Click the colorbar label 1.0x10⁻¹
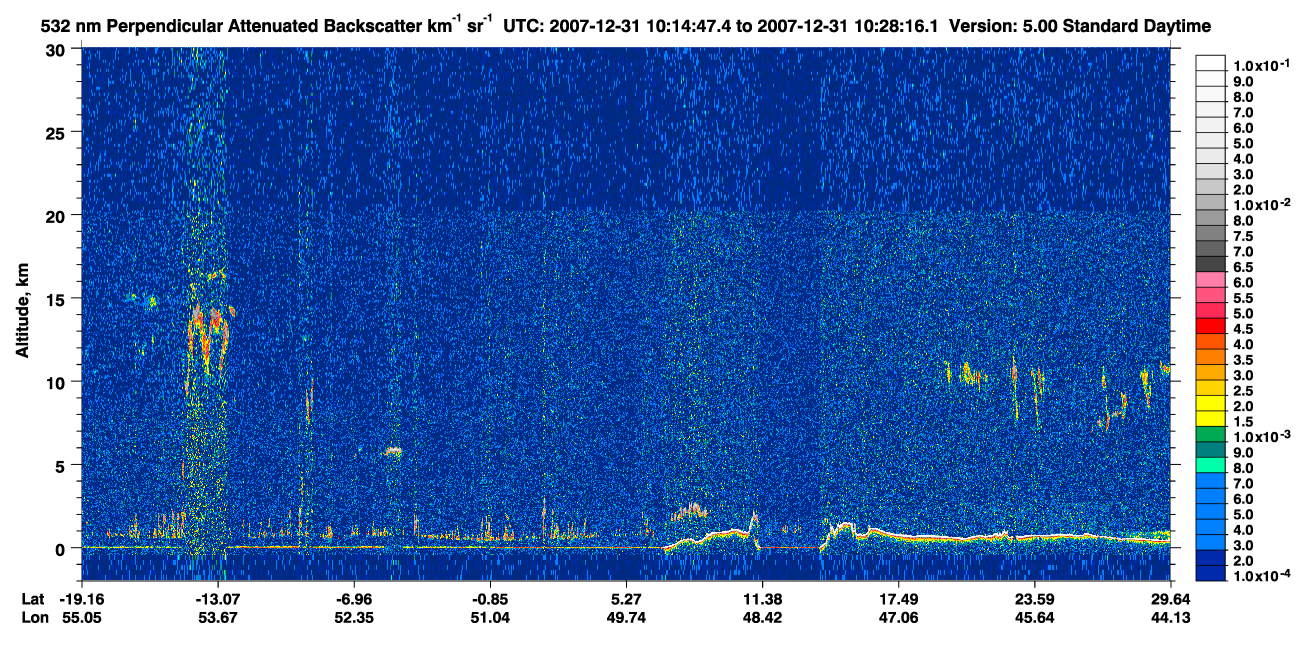 (x=1261, y=64)
